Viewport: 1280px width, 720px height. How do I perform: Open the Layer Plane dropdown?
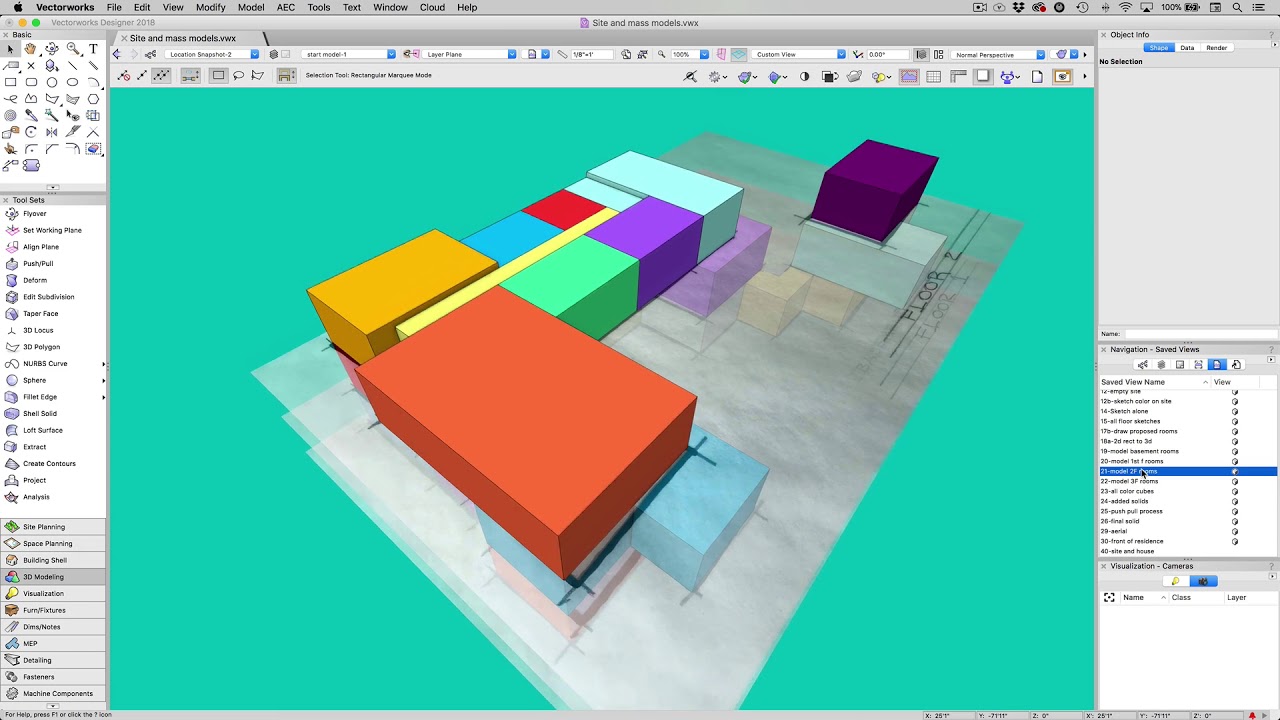pyautogui.click(x=510, y=54)
